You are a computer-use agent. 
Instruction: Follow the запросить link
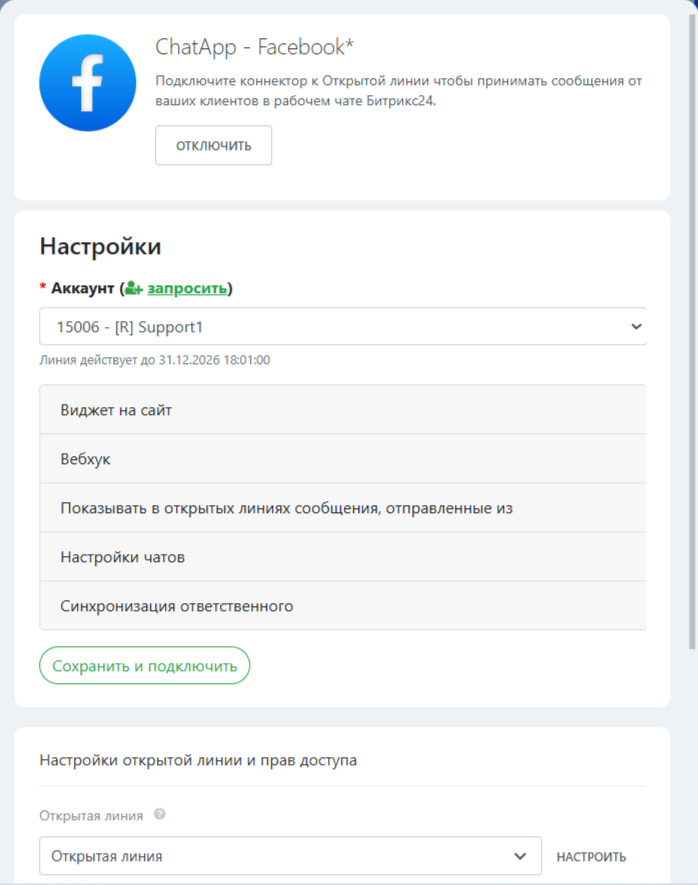click(187, 289)
